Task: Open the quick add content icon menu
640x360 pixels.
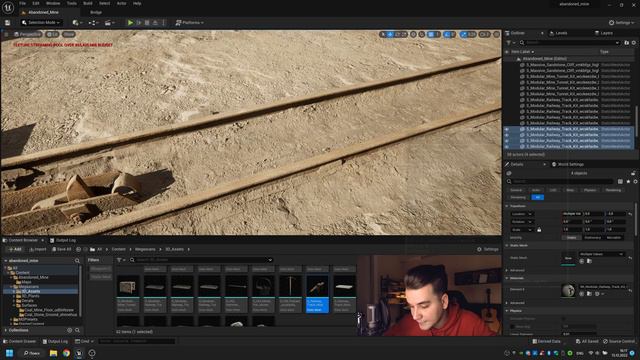Action: pos(76,23)
